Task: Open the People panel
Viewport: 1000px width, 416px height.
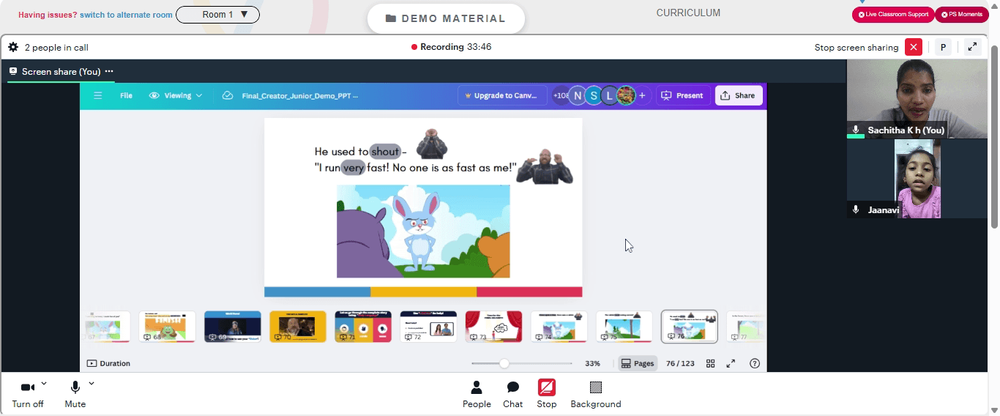Action: (x=476, y=394)
